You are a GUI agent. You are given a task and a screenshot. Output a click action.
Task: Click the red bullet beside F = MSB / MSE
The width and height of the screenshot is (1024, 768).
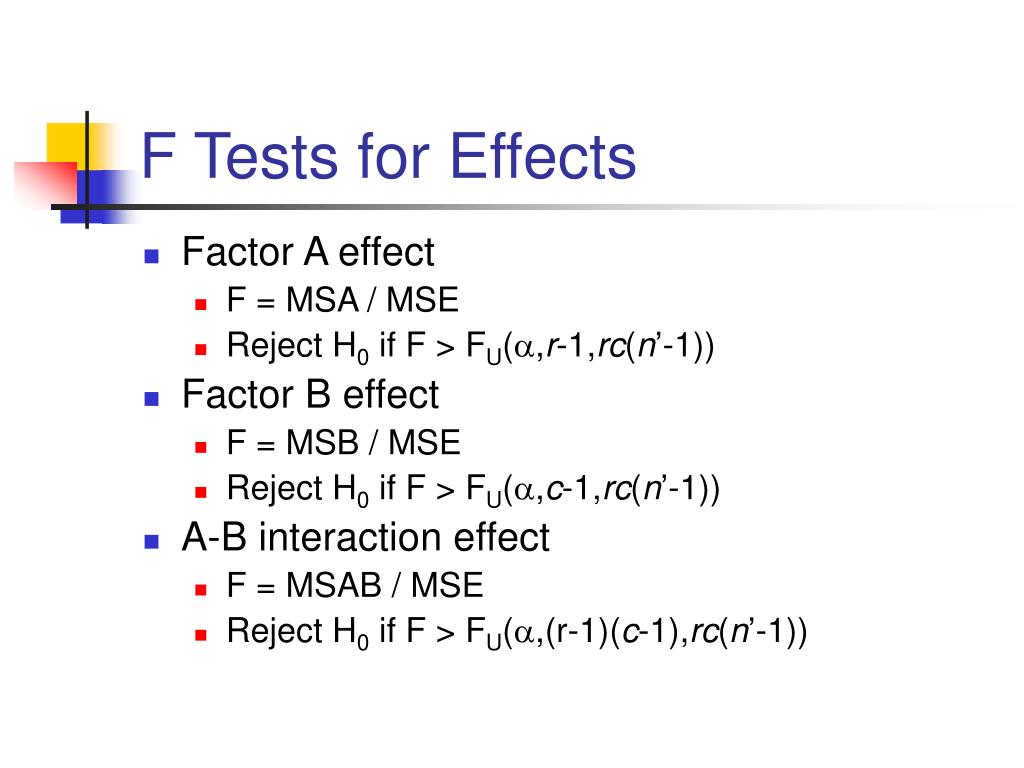pos(200,447)
